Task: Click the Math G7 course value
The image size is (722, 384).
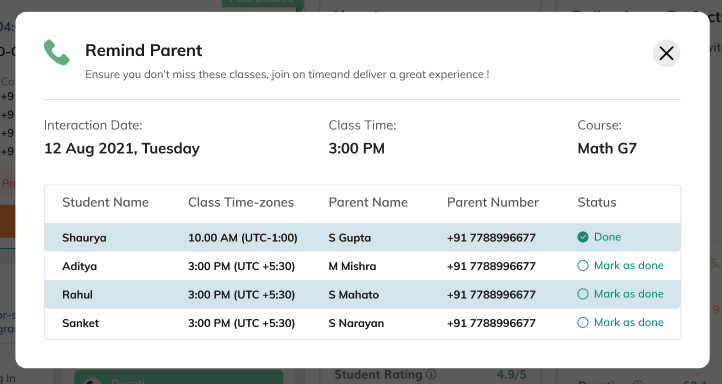Action: pos(607,149)
